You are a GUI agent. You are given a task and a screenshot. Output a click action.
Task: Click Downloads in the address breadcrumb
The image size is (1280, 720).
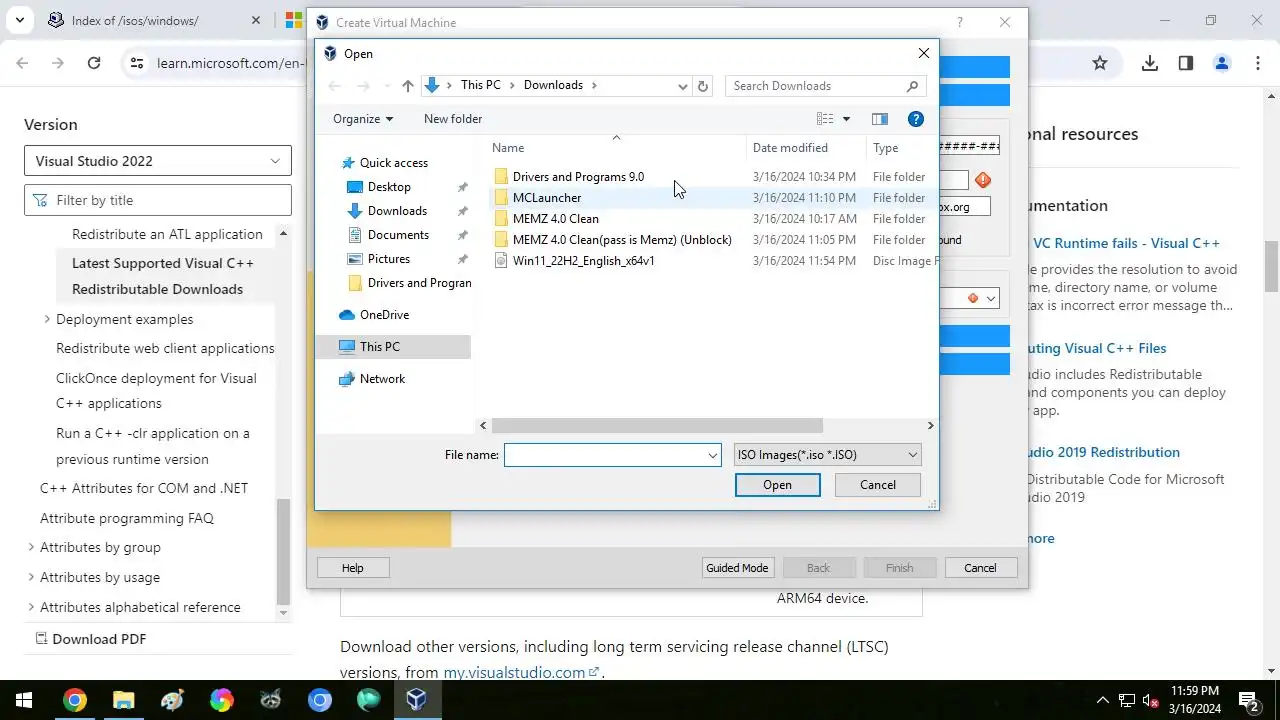click(553, 86)
